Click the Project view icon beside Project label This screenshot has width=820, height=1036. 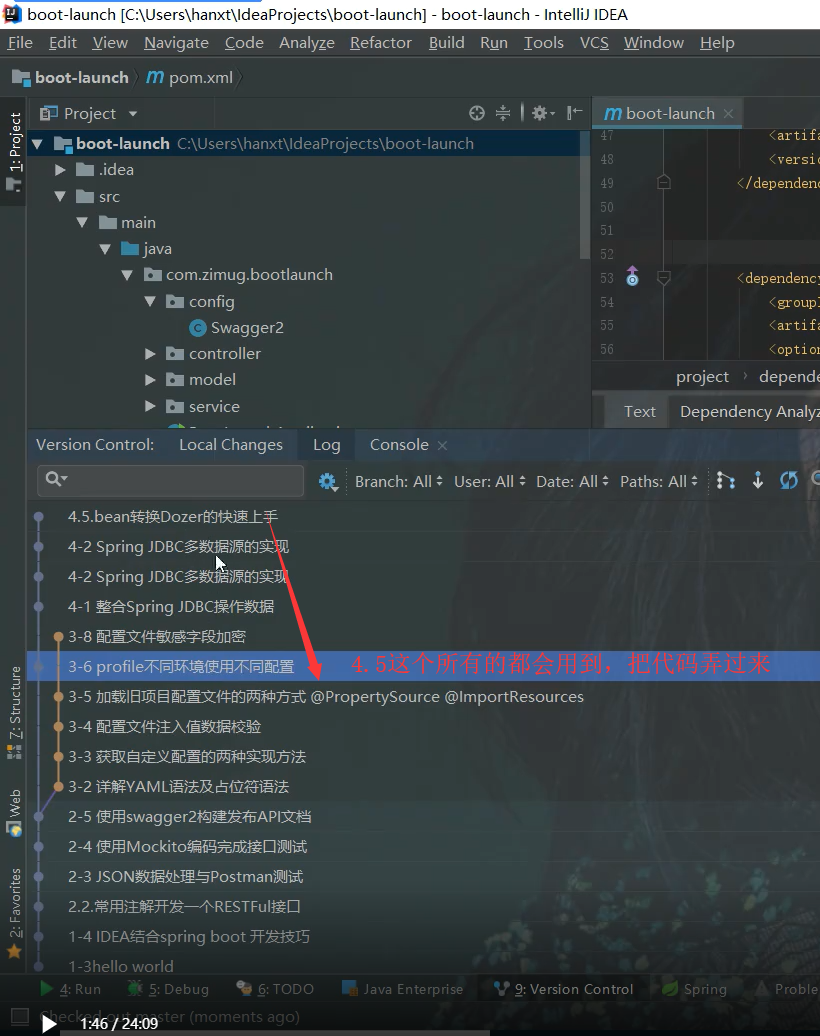[x=48, y=114]
